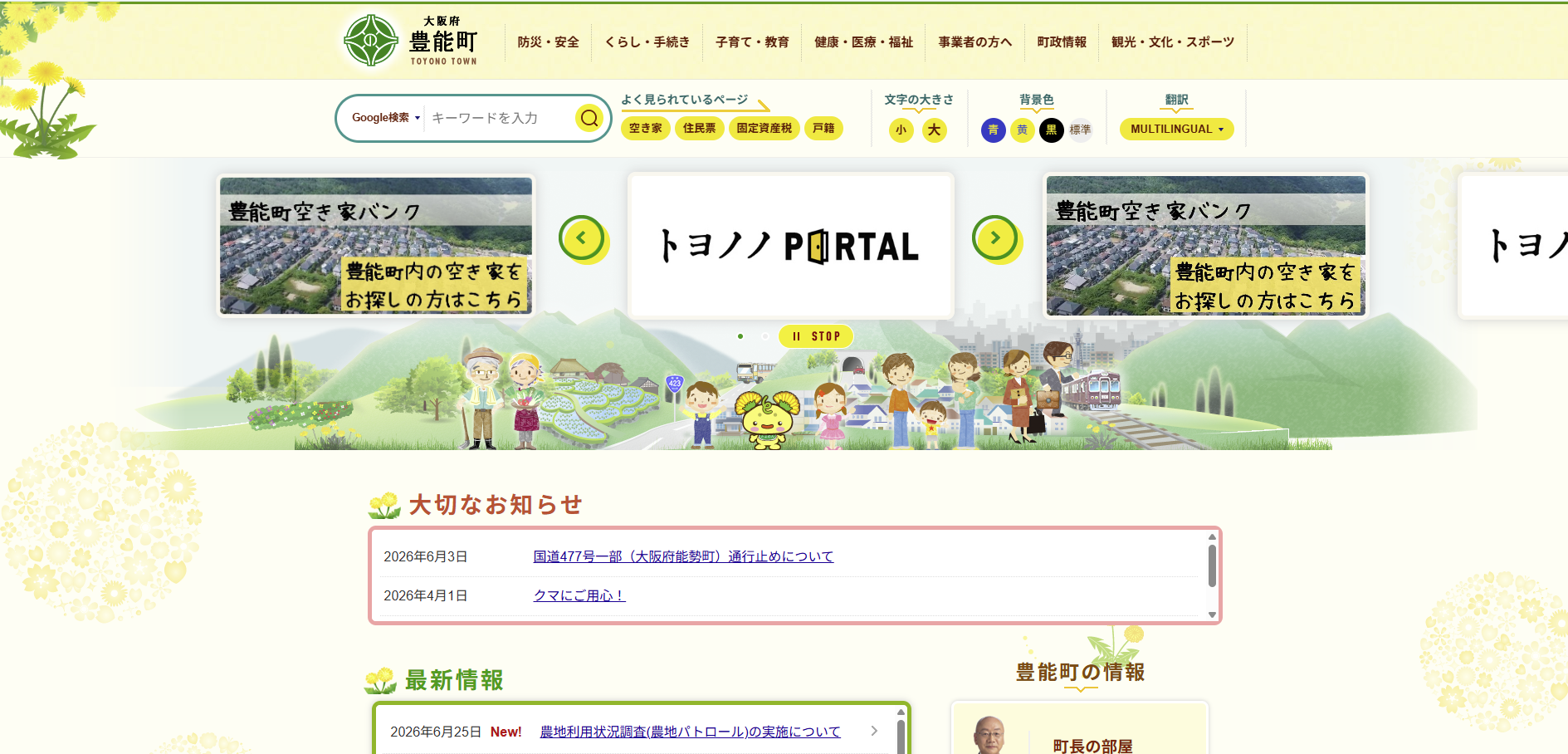Open 防災・安全 menu
This screenshot has height=754, width=1568.
pyautogui.click(x=548, y=42)
